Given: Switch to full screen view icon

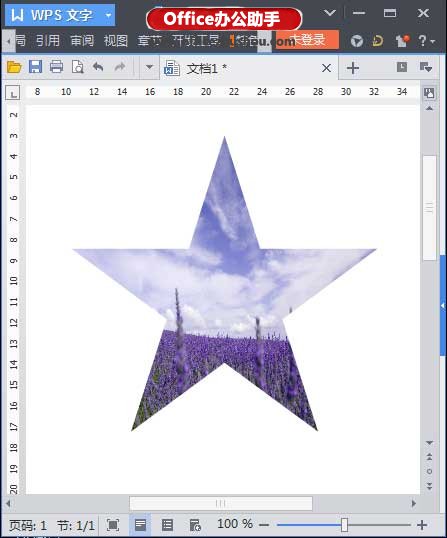Looking at the screenshot, I should tap(113, 525).
